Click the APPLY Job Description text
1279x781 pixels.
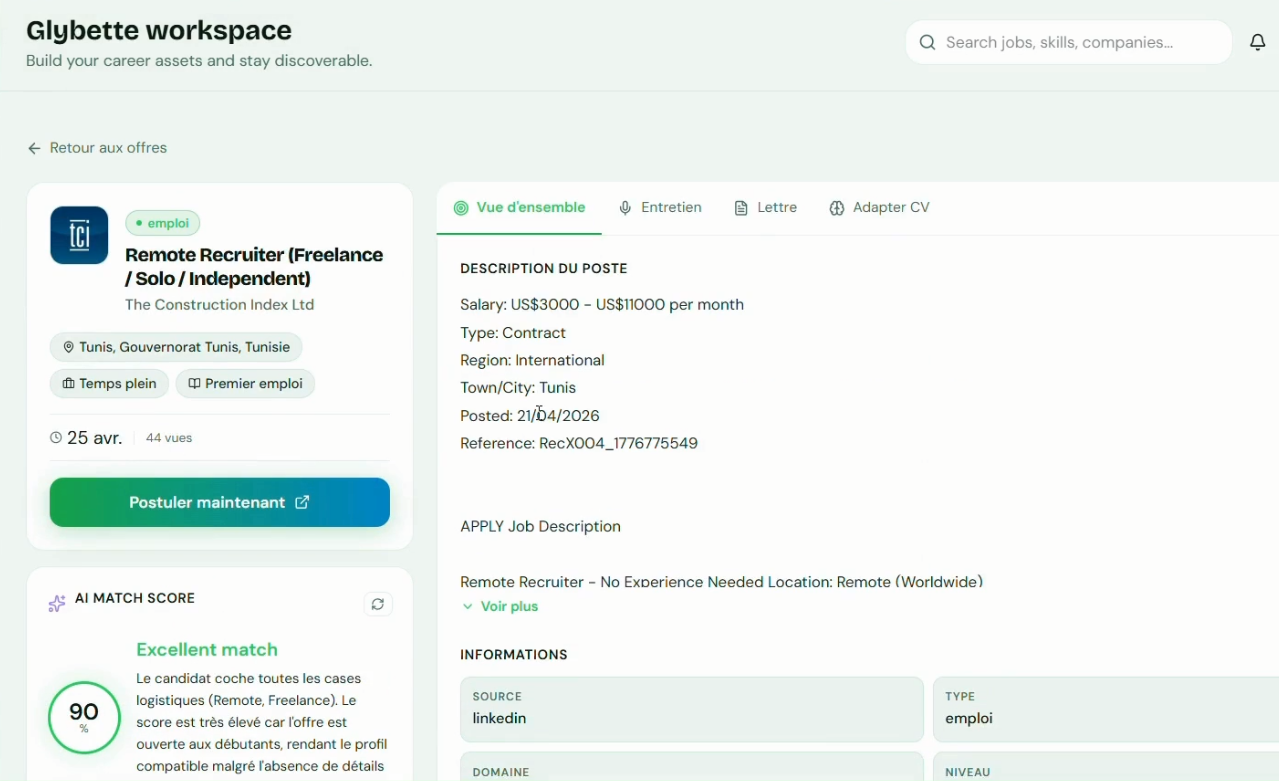coord(540,527)
